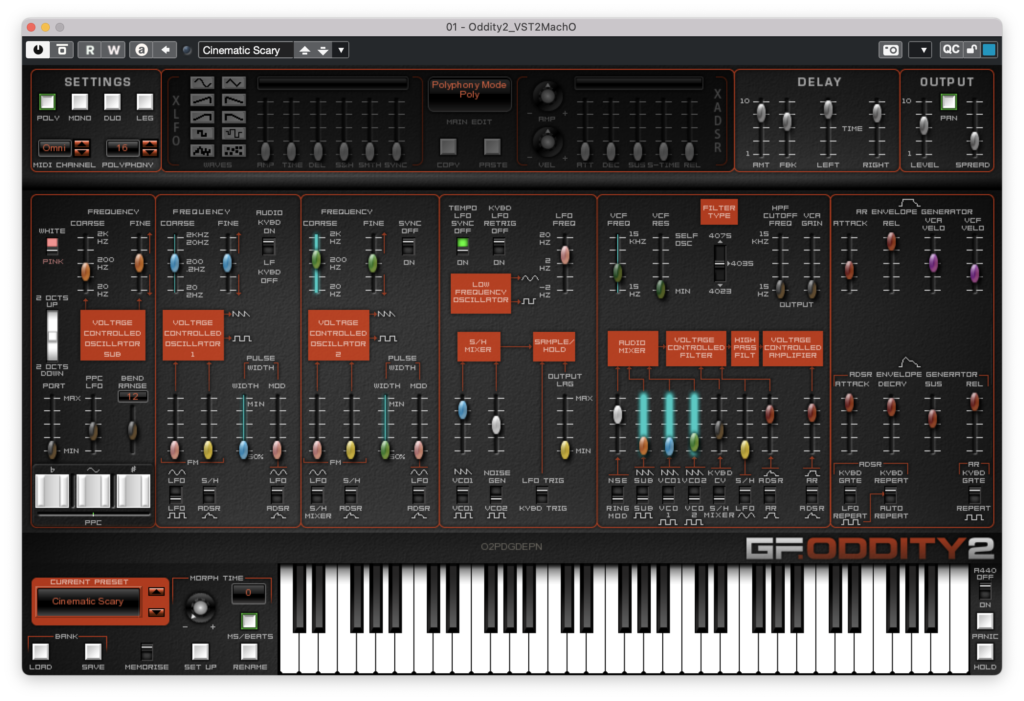The image size is (1024, 701).
Task: Click the left arrow button in the header
Action: pyautogui.click(x=166, y=50)
